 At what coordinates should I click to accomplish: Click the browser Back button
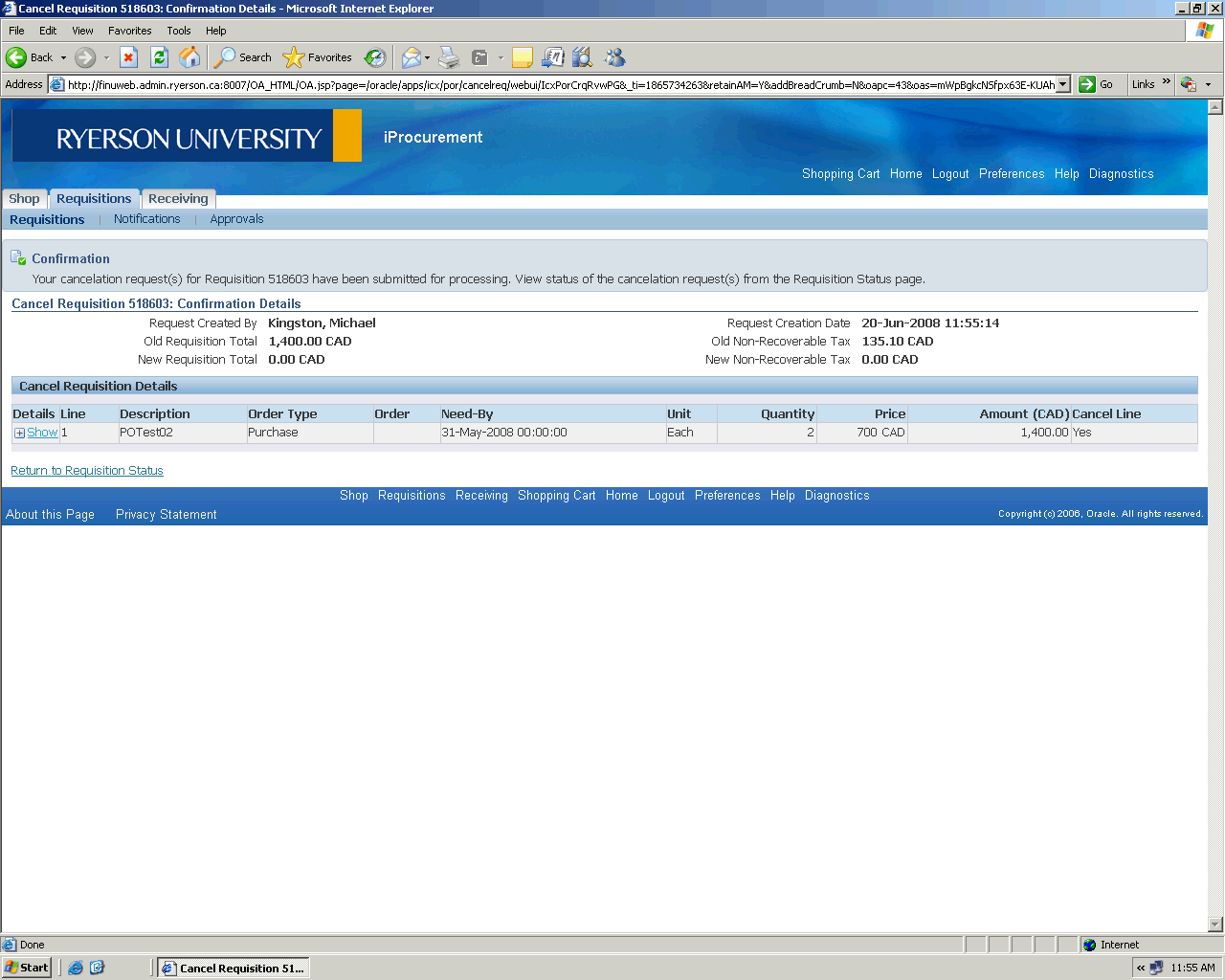click(29, 57)
